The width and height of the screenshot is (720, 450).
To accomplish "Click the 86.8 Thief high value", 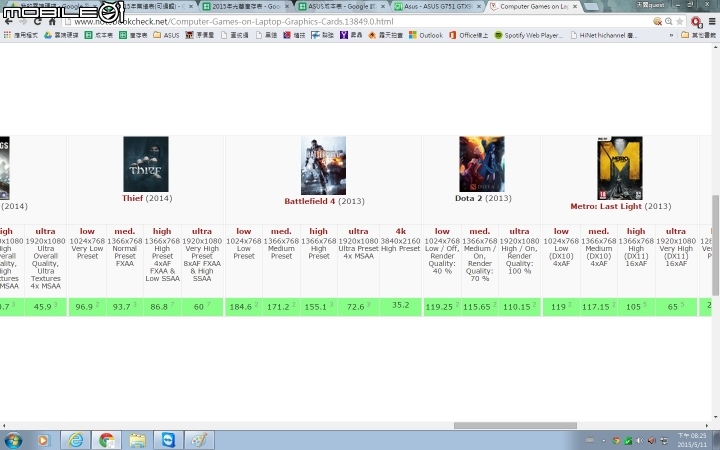I will (162, 307).
